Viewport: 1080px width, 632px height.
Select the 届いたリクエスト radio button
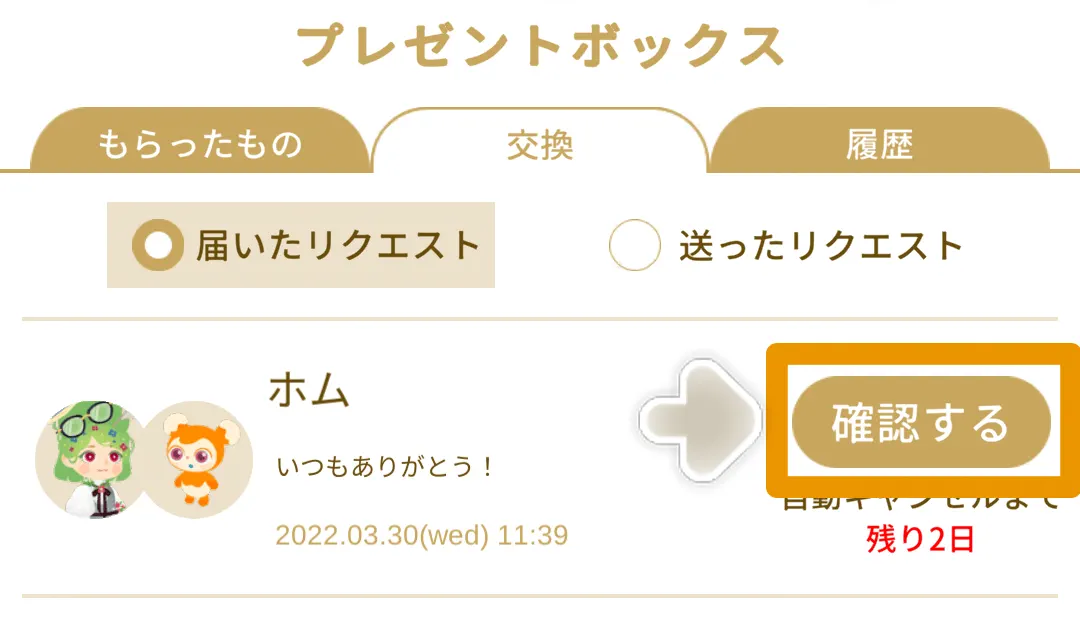(x=301, y=245)
